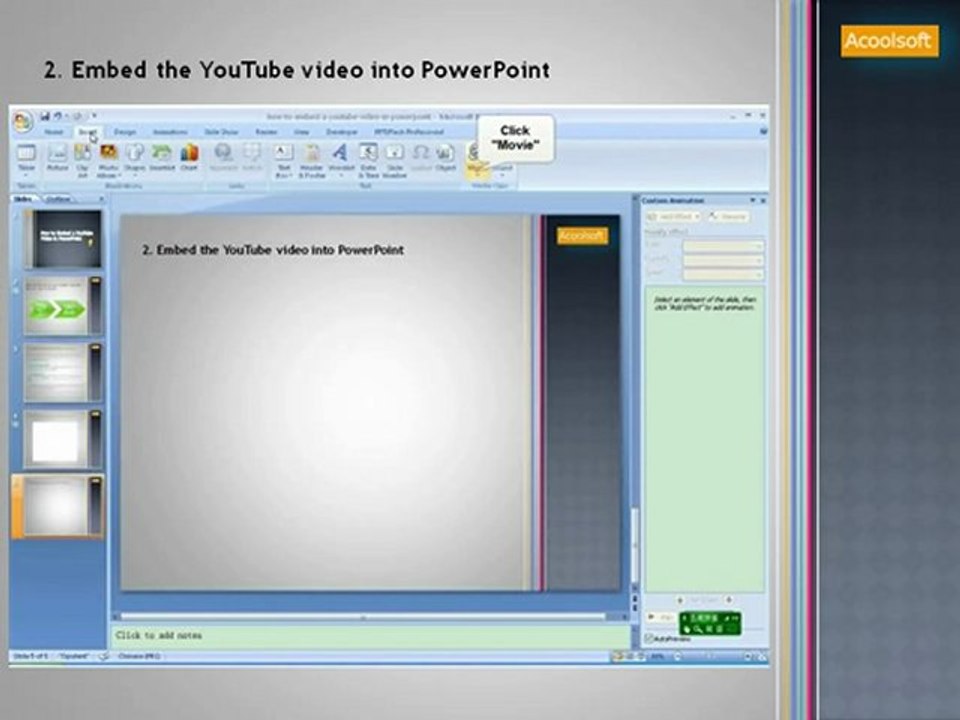960x720 pixels.
Task: Open the Custom Animation pane options arrow
Action: [752, 200]
